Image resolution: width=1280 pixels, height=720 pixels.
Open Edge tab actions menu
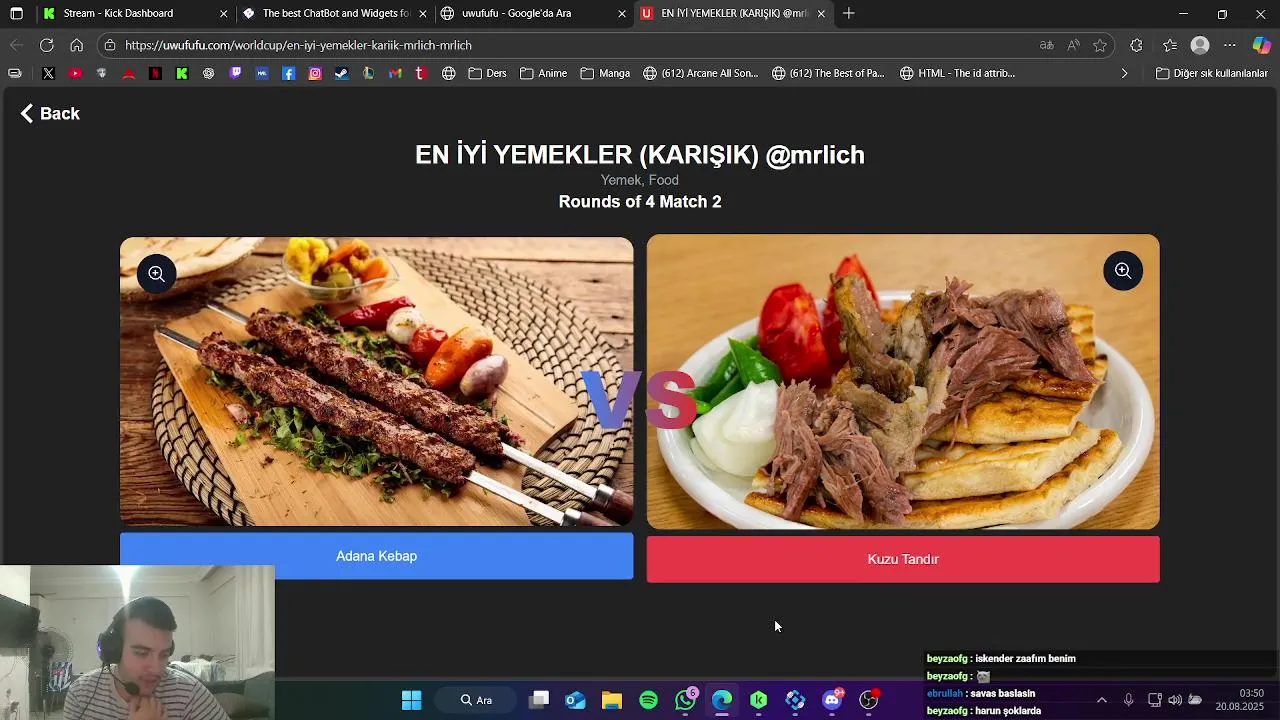click(16, 13)
